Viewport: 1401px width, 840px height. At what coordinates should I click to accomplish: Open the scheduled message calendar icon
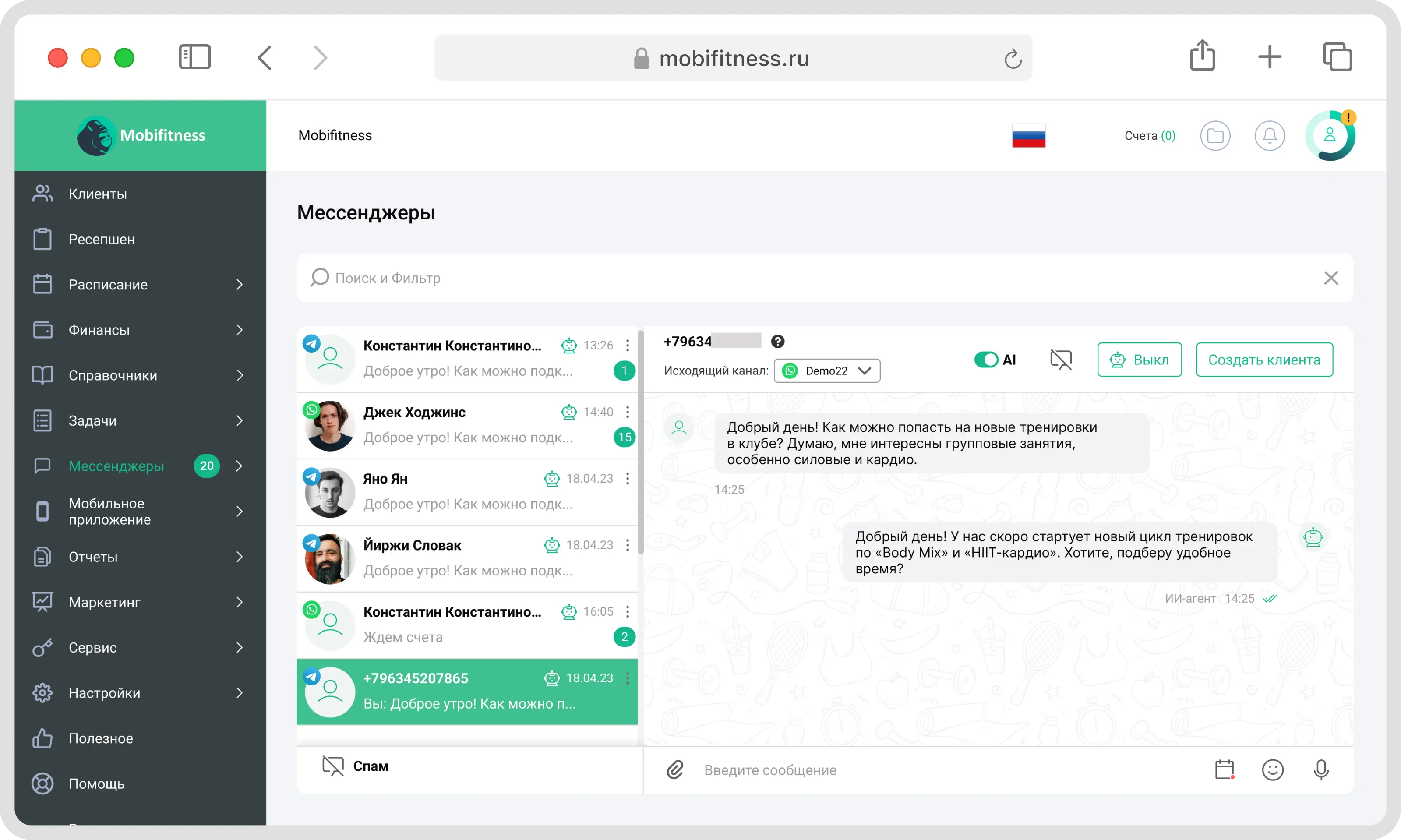pyautogui.click(x=1225, y=770)
